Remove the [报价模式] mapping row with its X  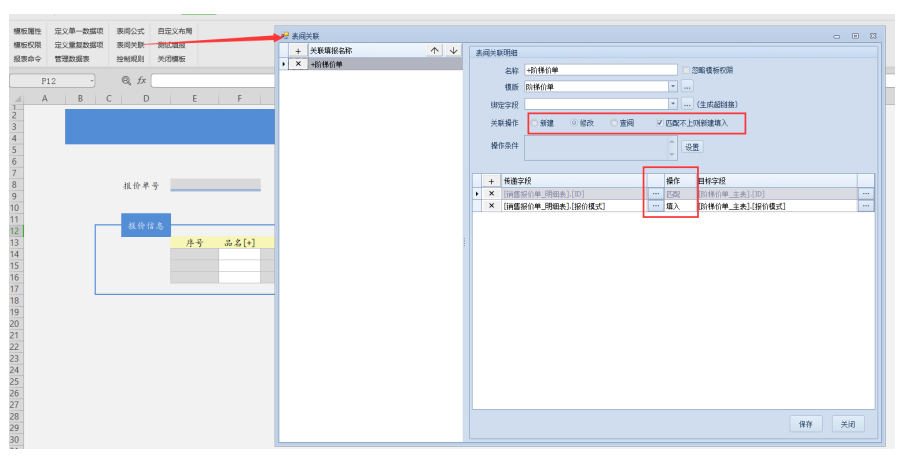pyautogui.click(x=490, y=206)
